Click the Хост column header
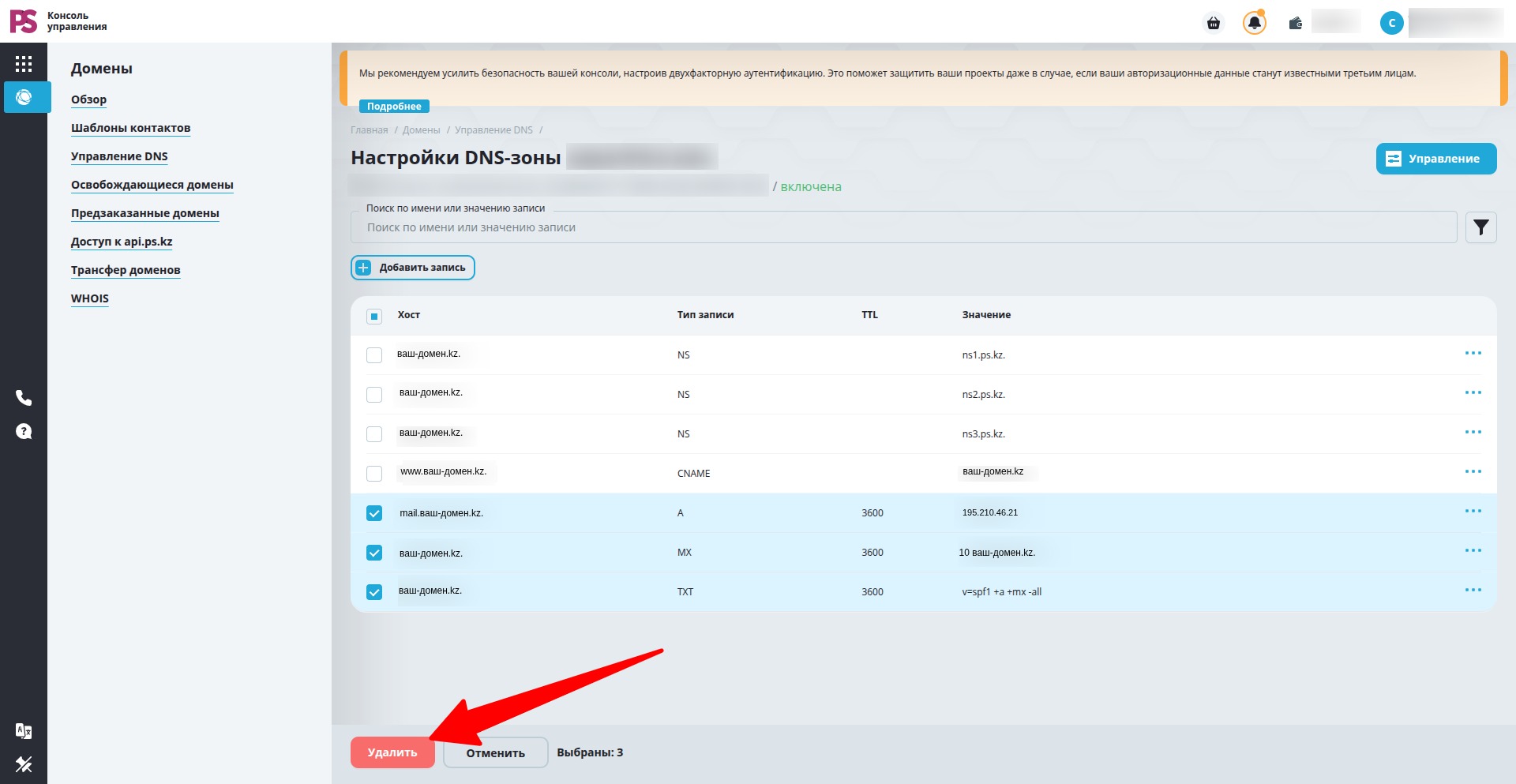 409,315
